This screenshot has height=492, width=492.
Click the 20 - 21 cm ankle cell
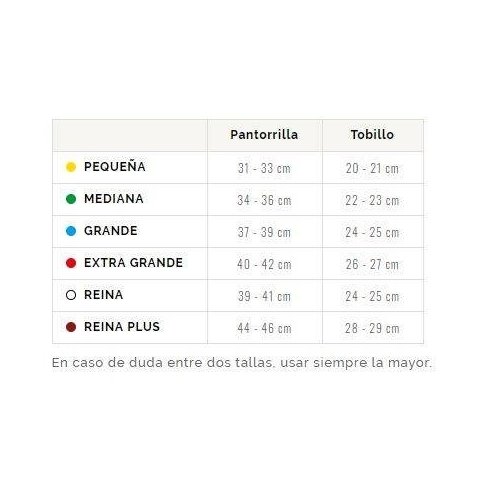[373, 168]
